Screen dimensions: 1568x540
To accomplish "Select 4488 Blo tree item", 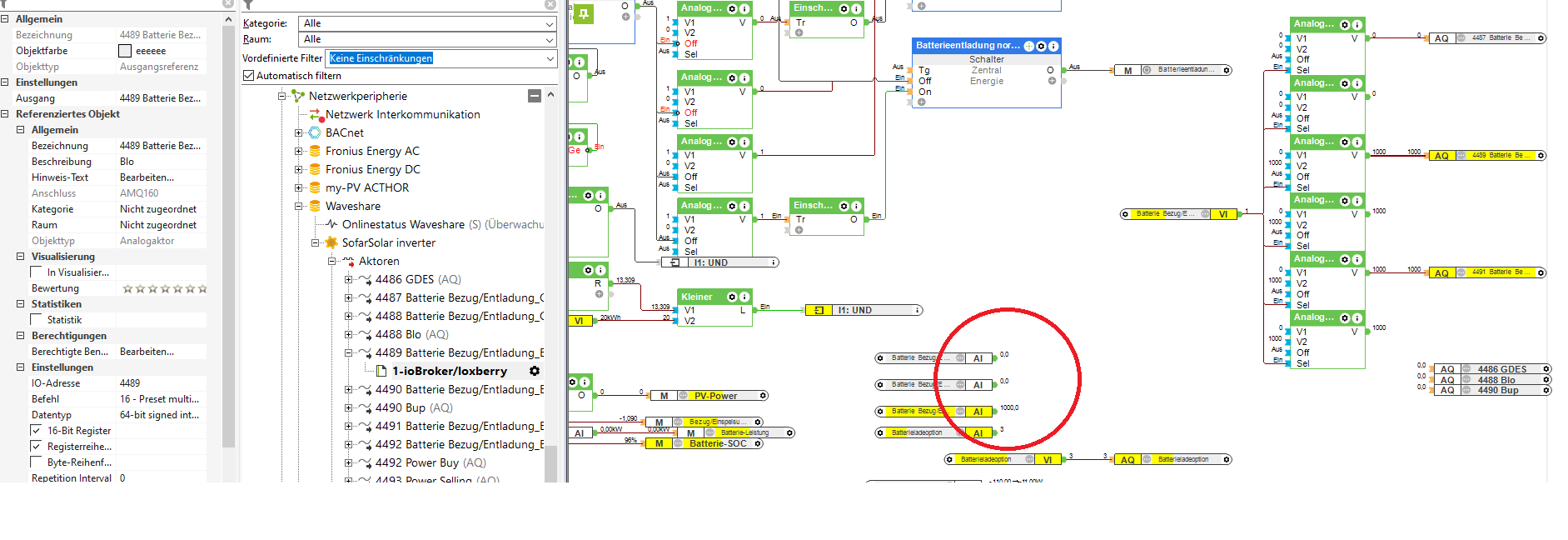I will (x=411, y=334).
